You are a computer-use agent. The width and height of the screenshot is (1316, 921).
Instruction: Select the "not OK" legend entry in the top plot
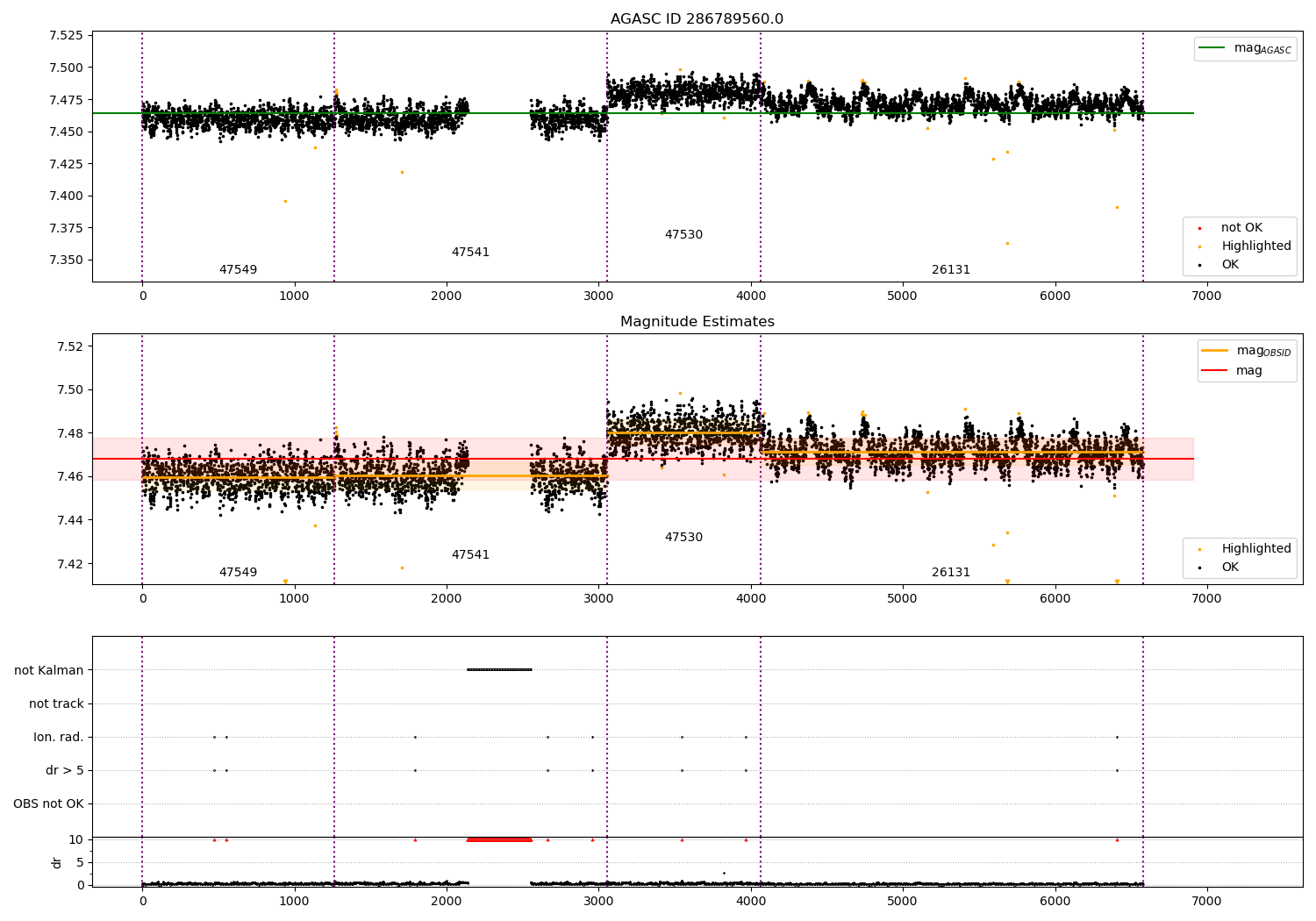(1241, 228)
